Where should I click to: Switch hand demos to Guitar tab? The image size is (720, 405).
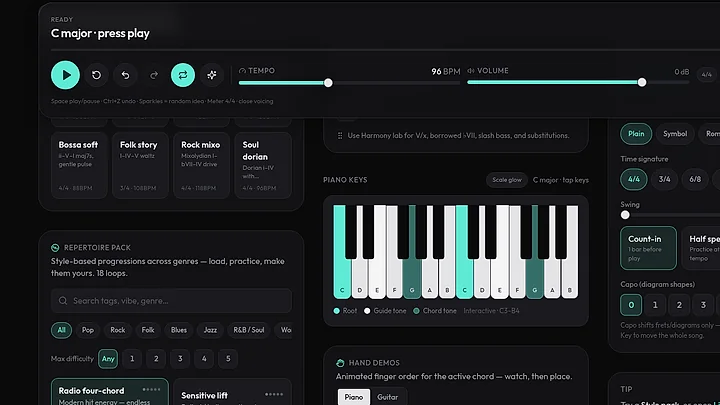point(388,397)
